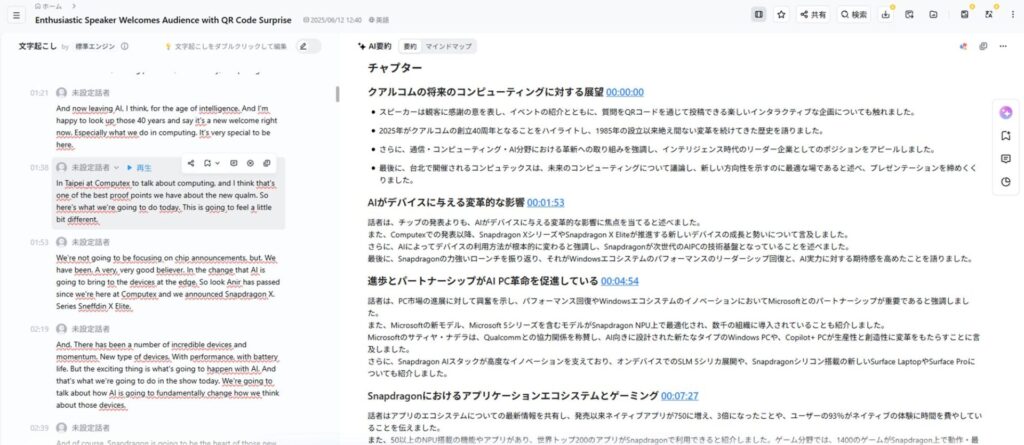
Task: Click heading AIがデバイスに与える変革的な影響
Action: pos(445,203)
